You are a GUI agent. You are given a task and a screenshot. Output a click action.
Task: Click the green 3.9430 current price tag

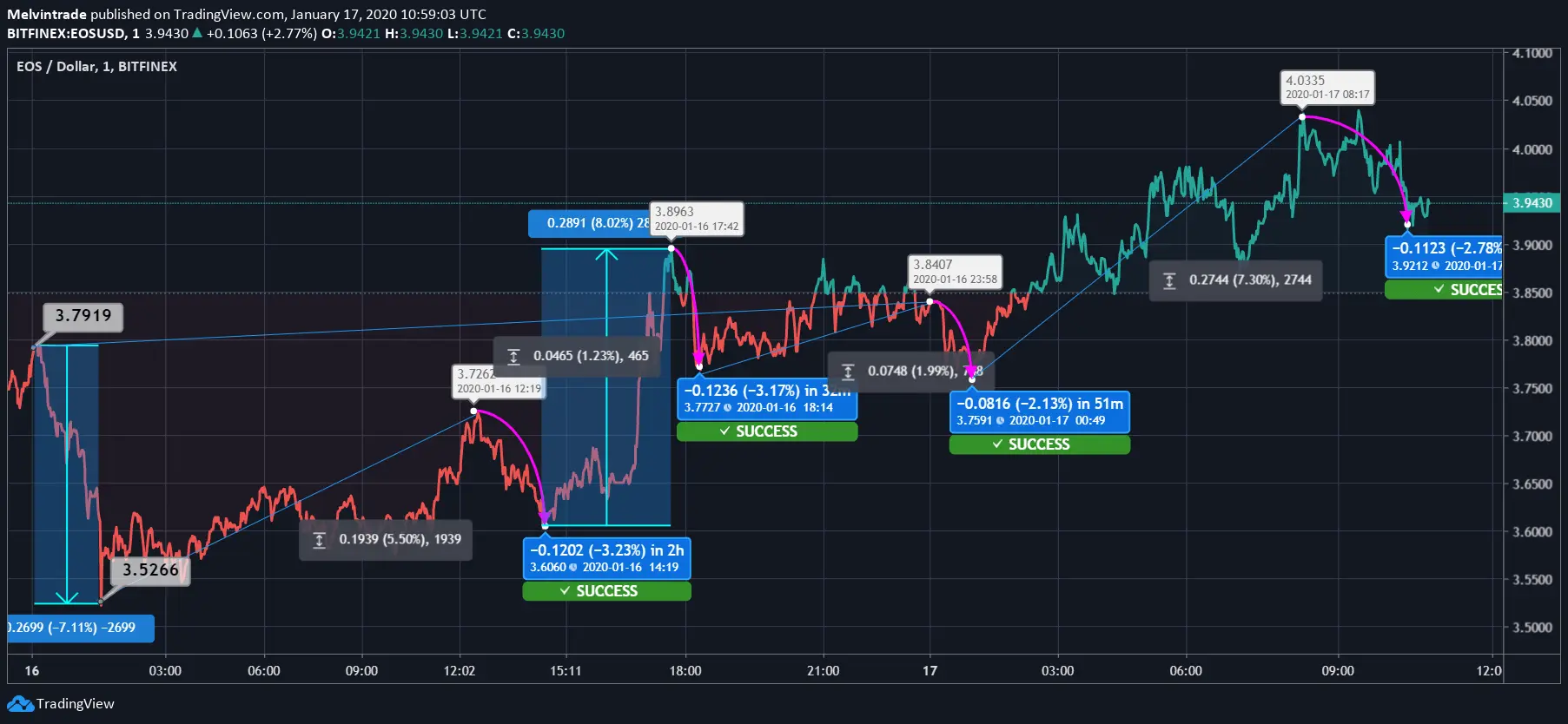(x=1532, y=203)
